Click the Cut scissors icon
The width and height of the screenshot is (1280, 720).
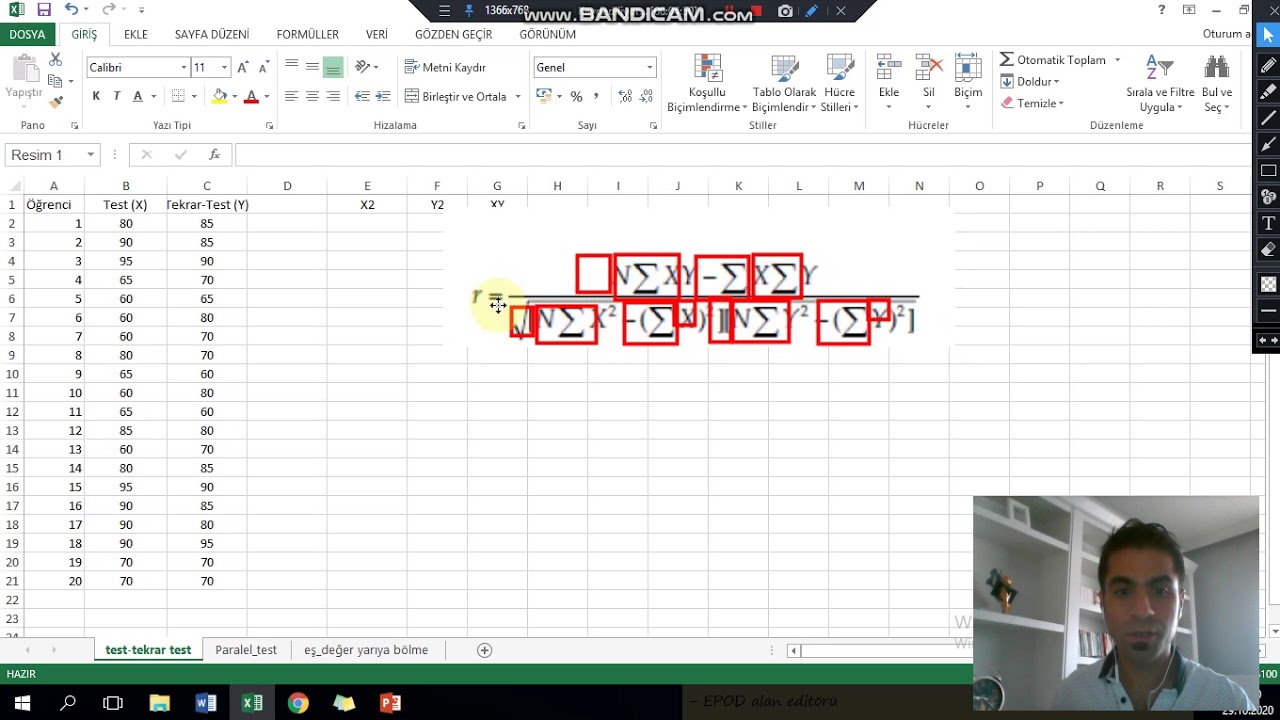(x=55, y=60)
